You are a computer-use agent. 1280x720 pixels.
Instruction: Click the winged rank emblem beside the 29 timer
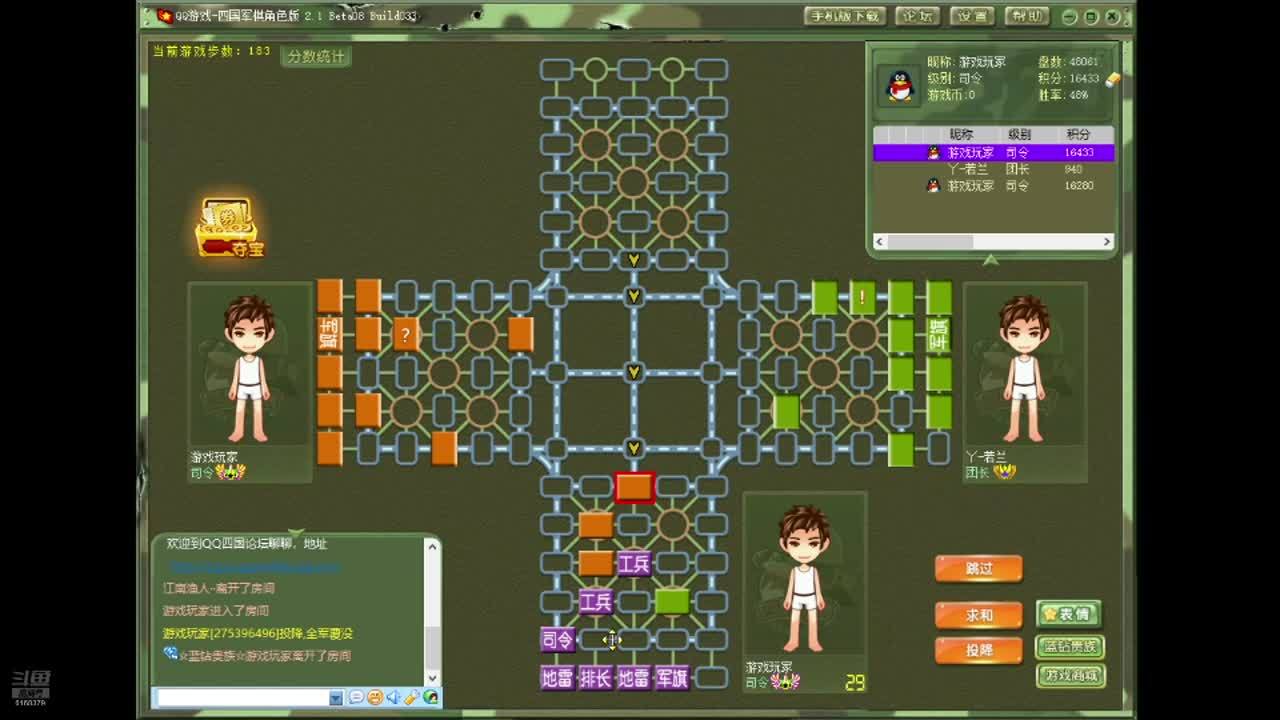785,682
